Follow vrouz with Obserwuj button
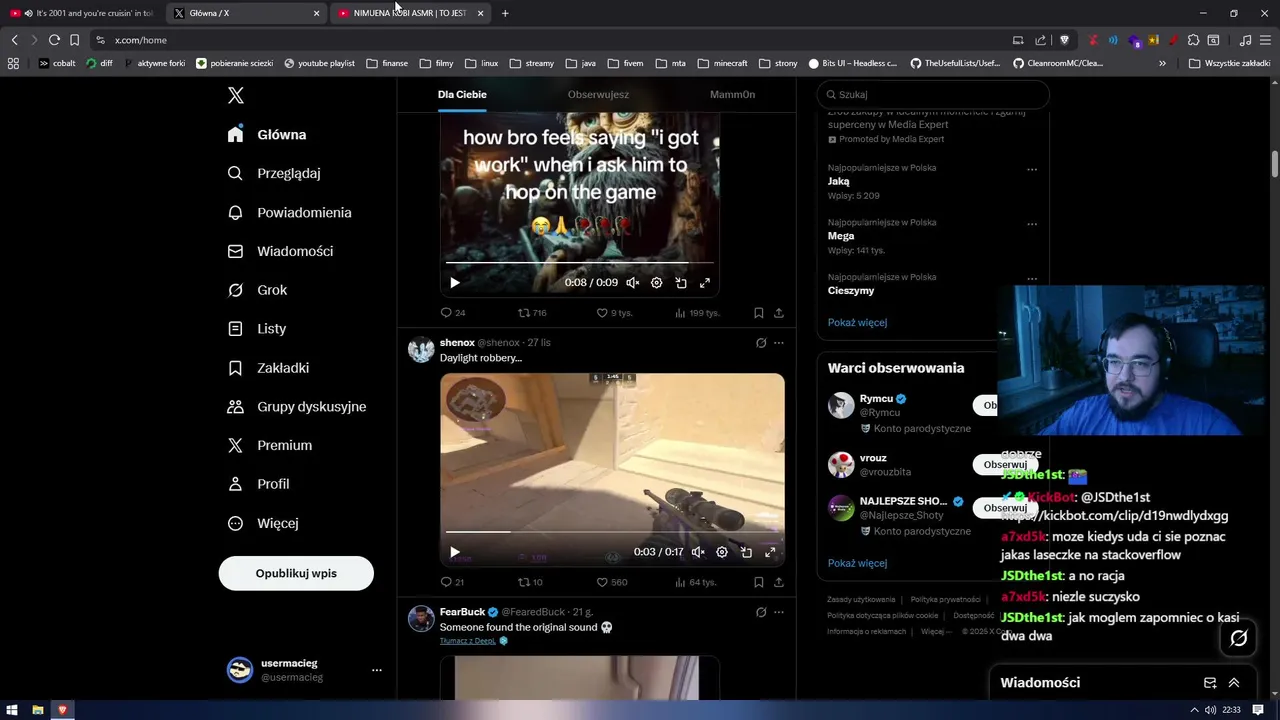Image resolution: width=1280 pixels, height=720 pixels. pos(1005,464)
